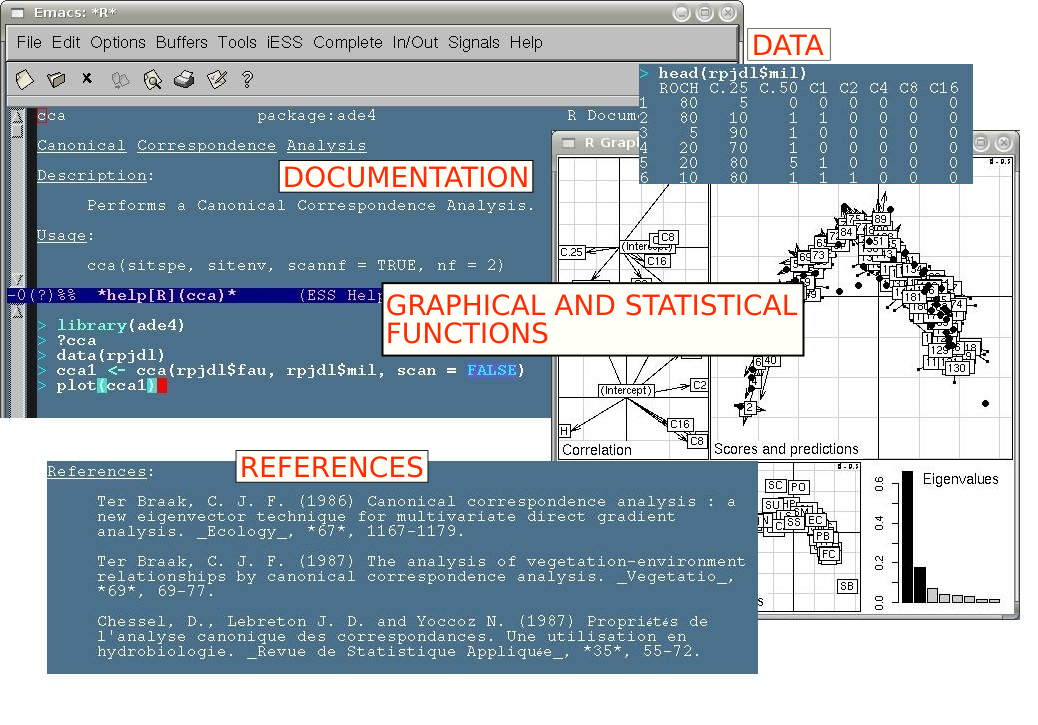The height and width of the screenshot is (725, 1038).
Task: Open the Complete menu
Action: [347, 42]
